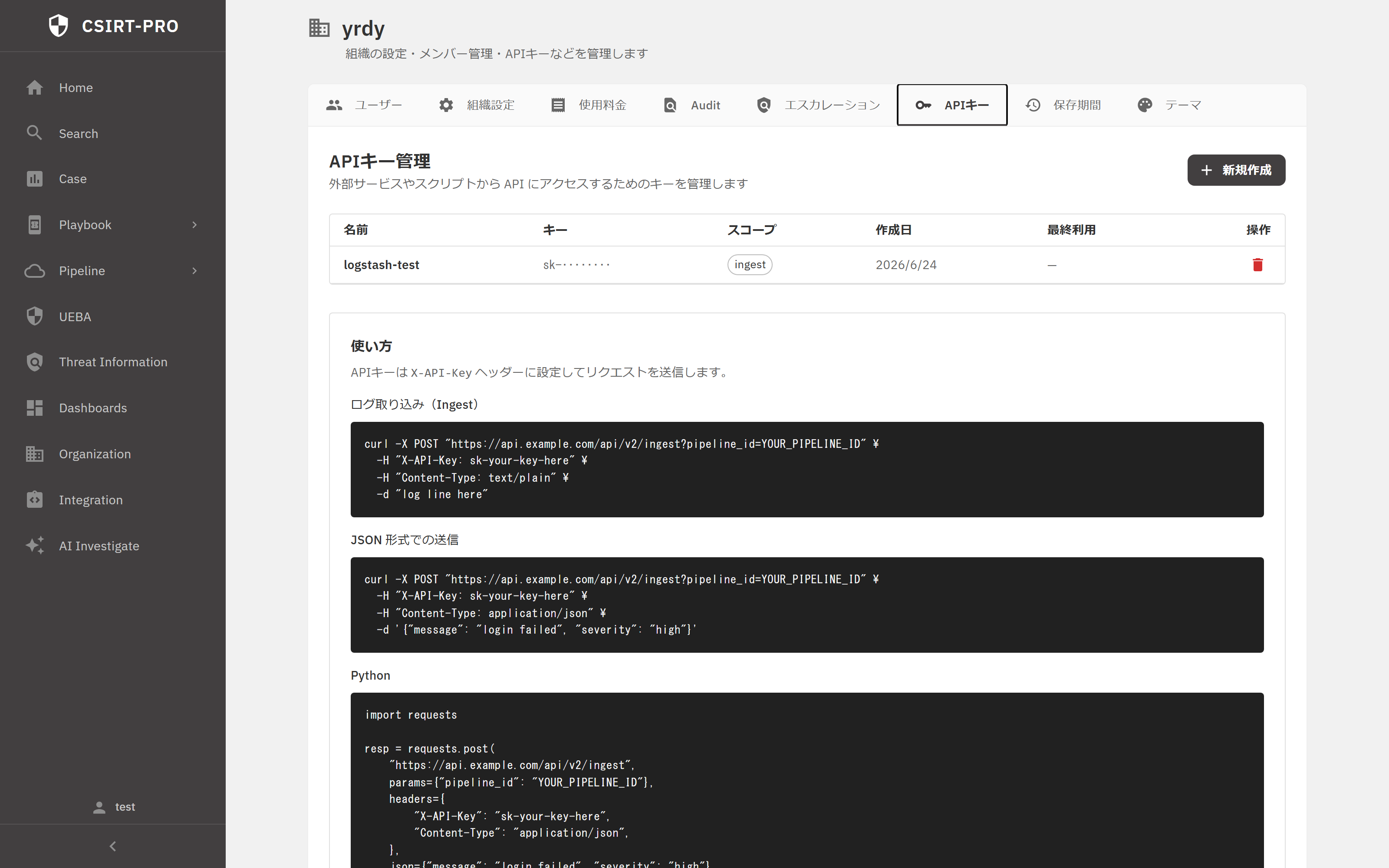Click the test user name
The image size is (1389, 868).
125,807
